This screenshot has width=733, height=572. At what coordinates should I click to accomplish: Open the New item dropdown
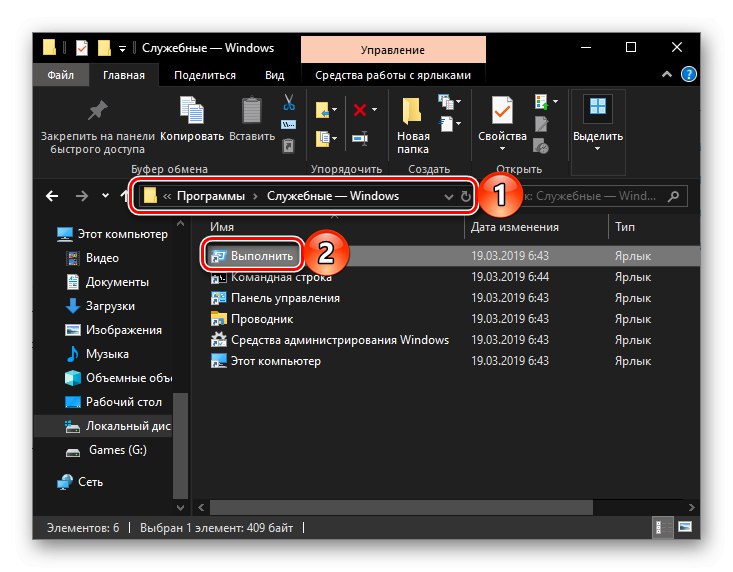(450, 101)
